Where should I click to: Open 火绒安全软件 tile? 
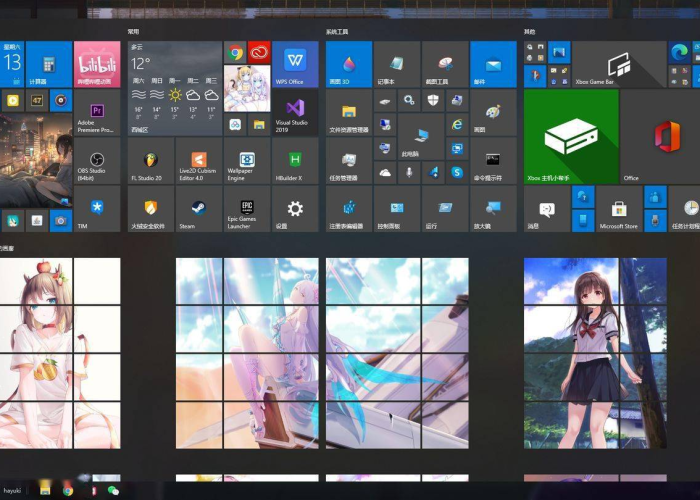coord(151,209)
